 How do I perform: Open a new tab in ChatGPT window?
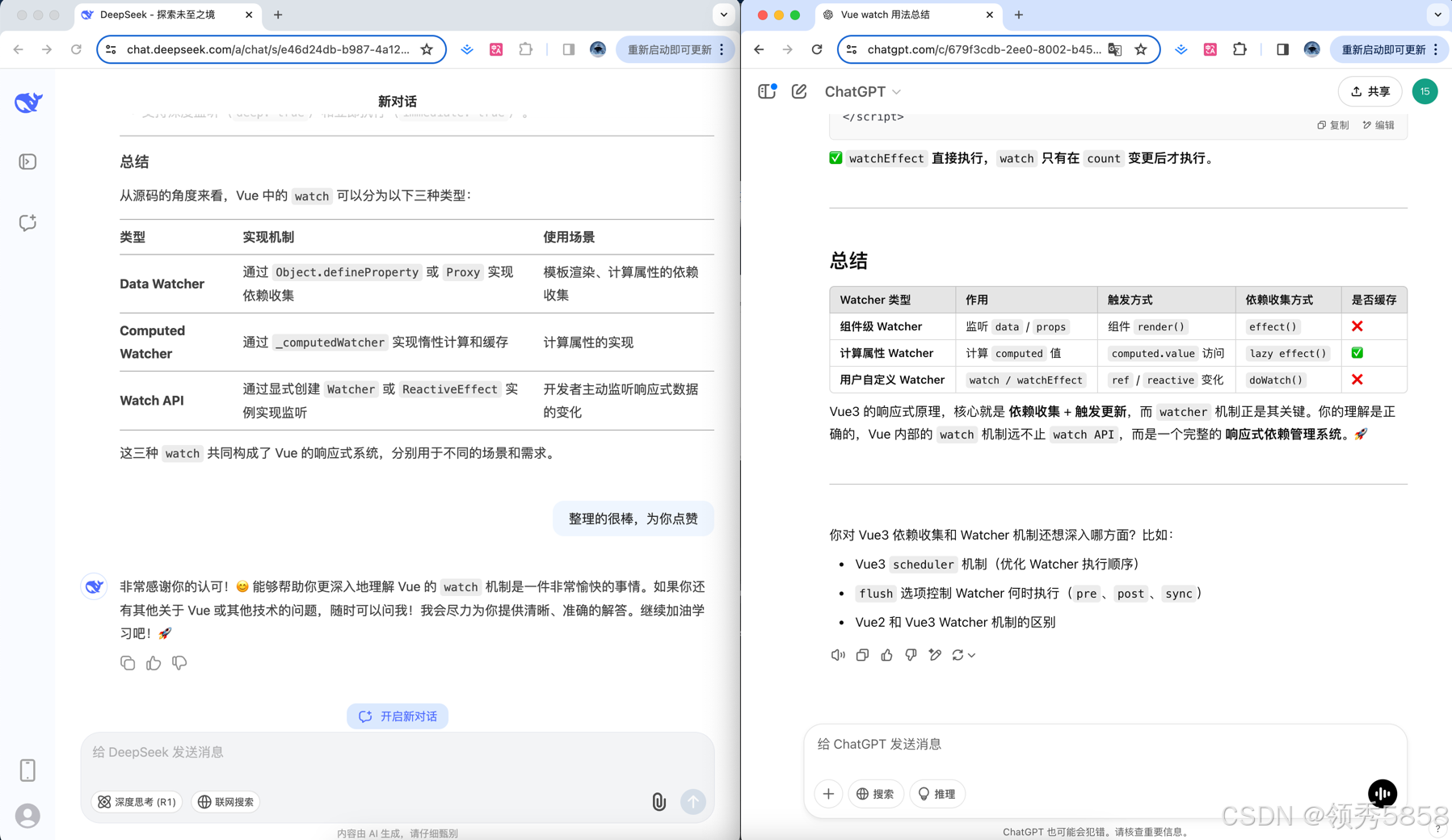pos(1019,15)
